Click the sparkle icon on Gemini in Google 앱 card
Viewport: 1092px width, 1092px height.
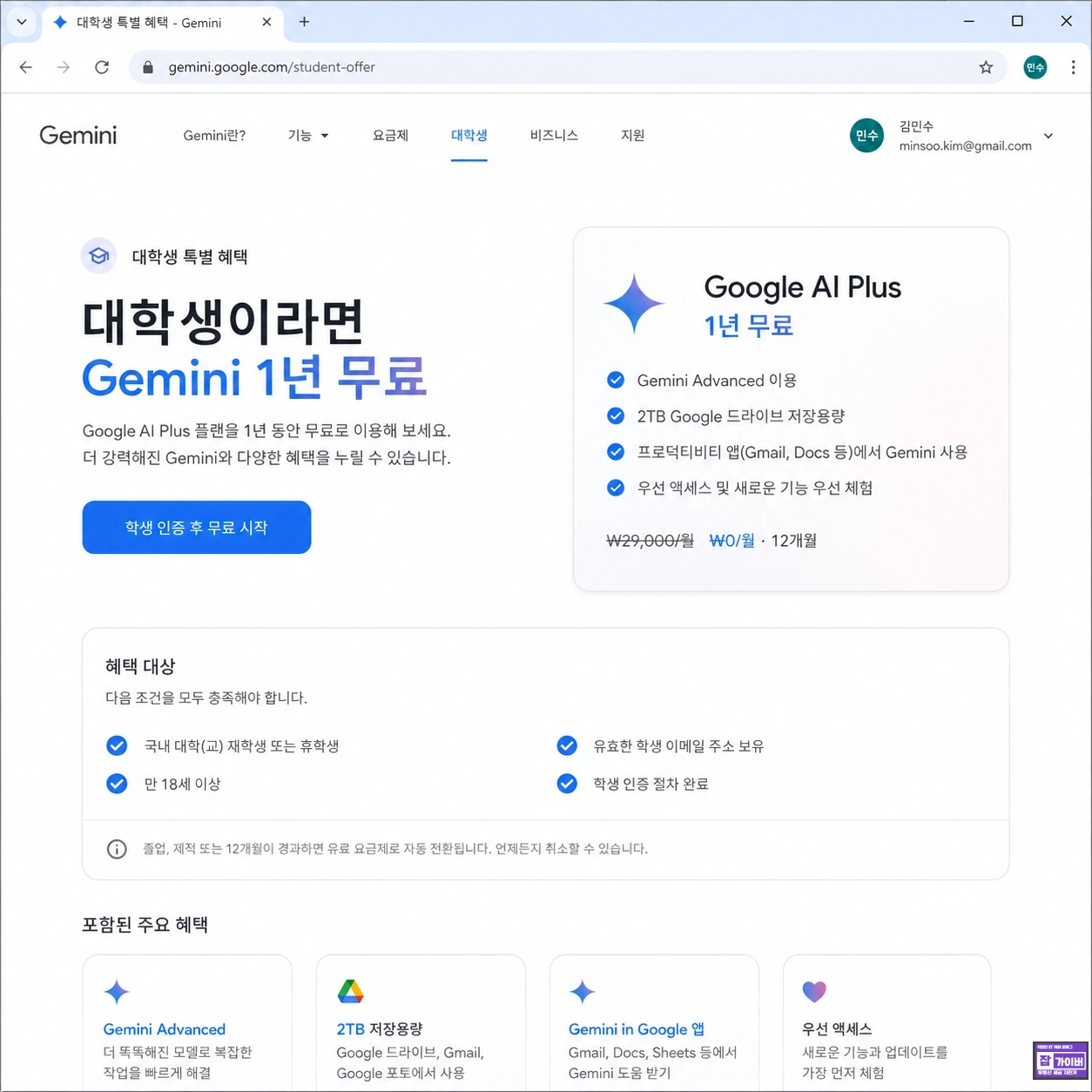click(583, 992)
